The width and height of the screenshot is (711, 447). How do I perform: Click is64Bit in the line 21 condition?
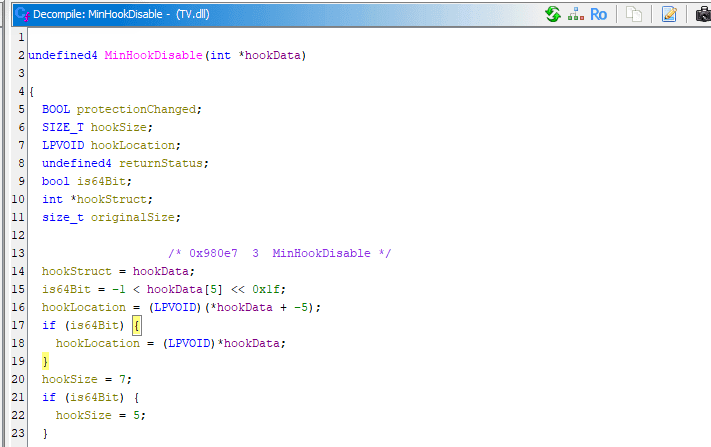click(x=94, y=397)
